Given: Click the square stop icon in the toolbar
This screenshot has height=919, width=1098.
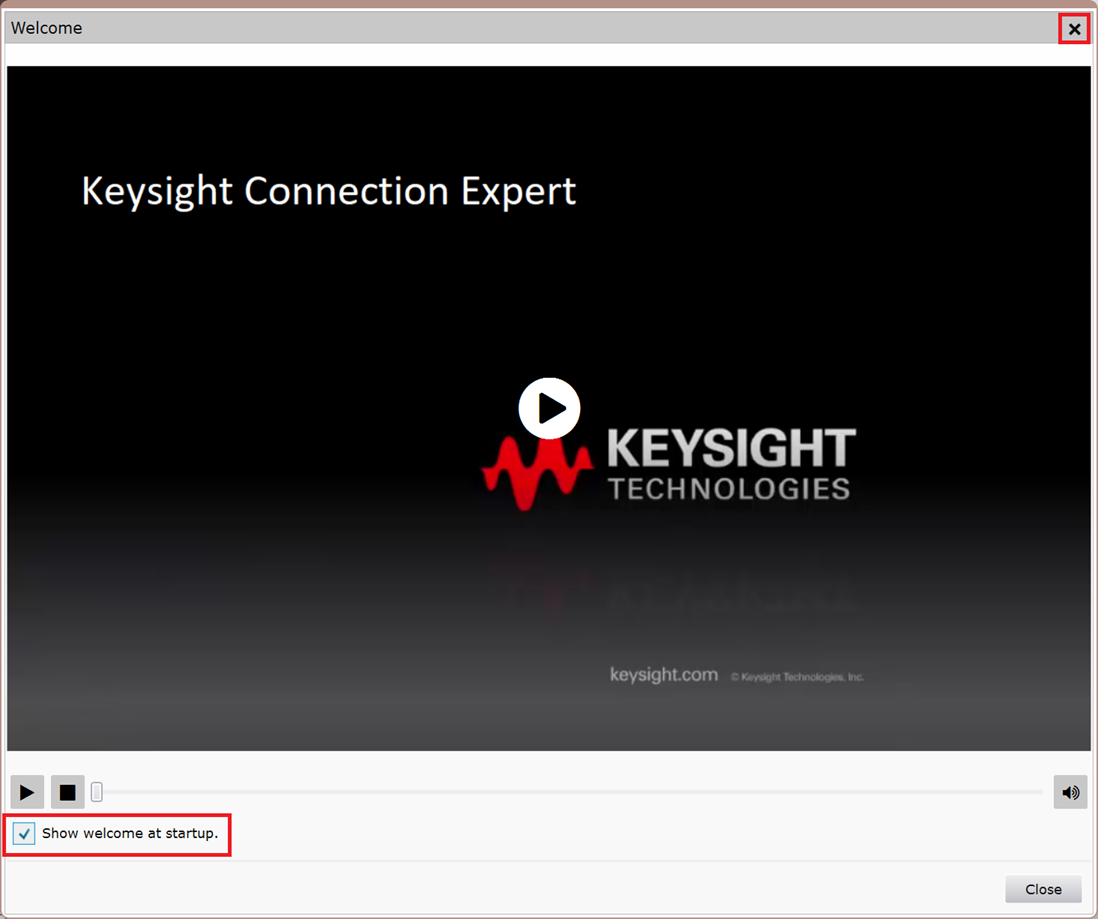Looking at the screenshot, I should click(x=67, y=792).
